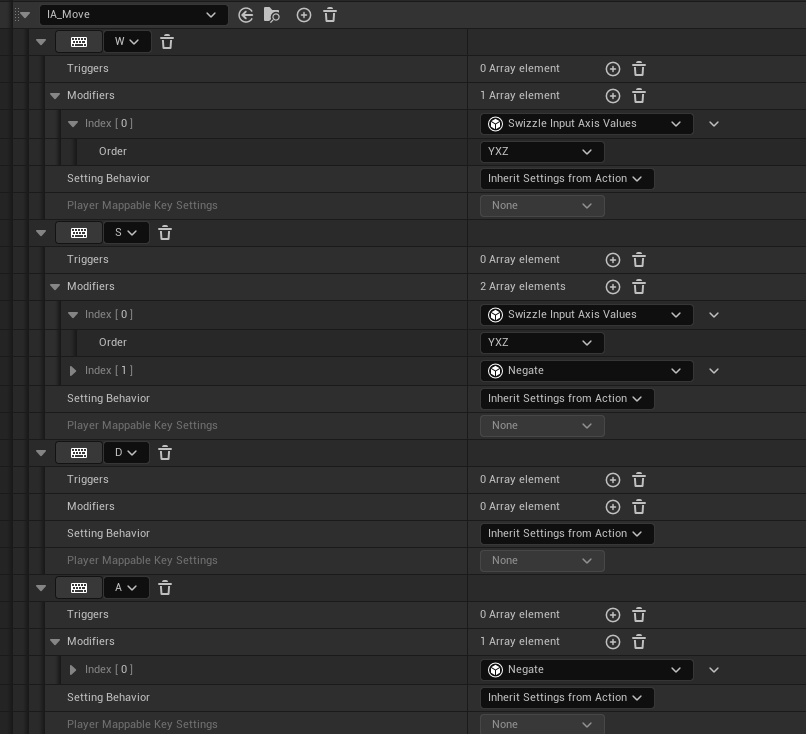The image size is (806, 734).
Task: Delete the IA_Move action mapping
Action: [330, 15]
